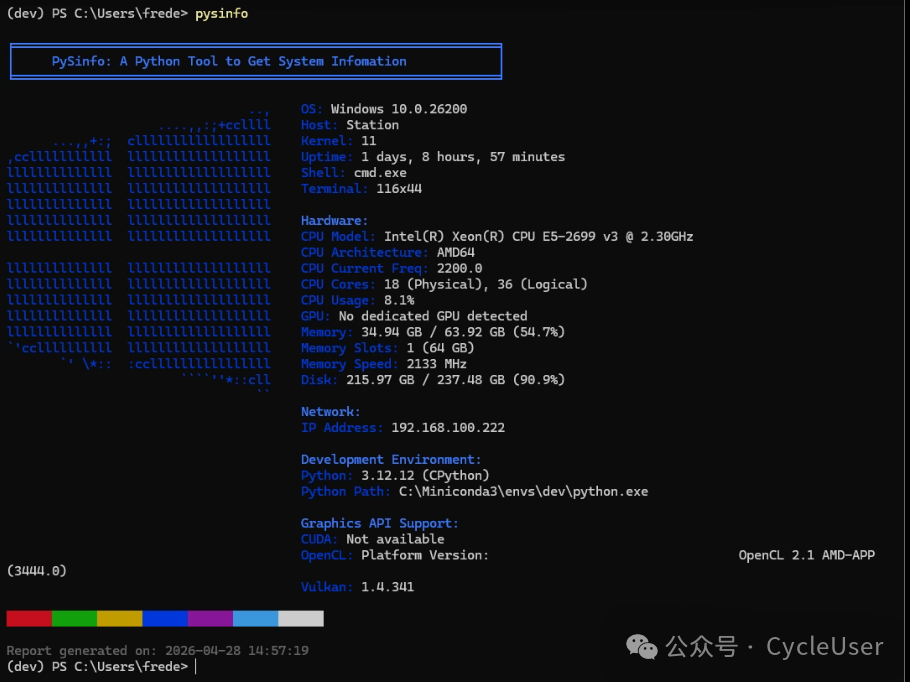The height and width of the screenshot is (682, 910).
Task: Click the Kernel value '11'
Action: point(369,141)
